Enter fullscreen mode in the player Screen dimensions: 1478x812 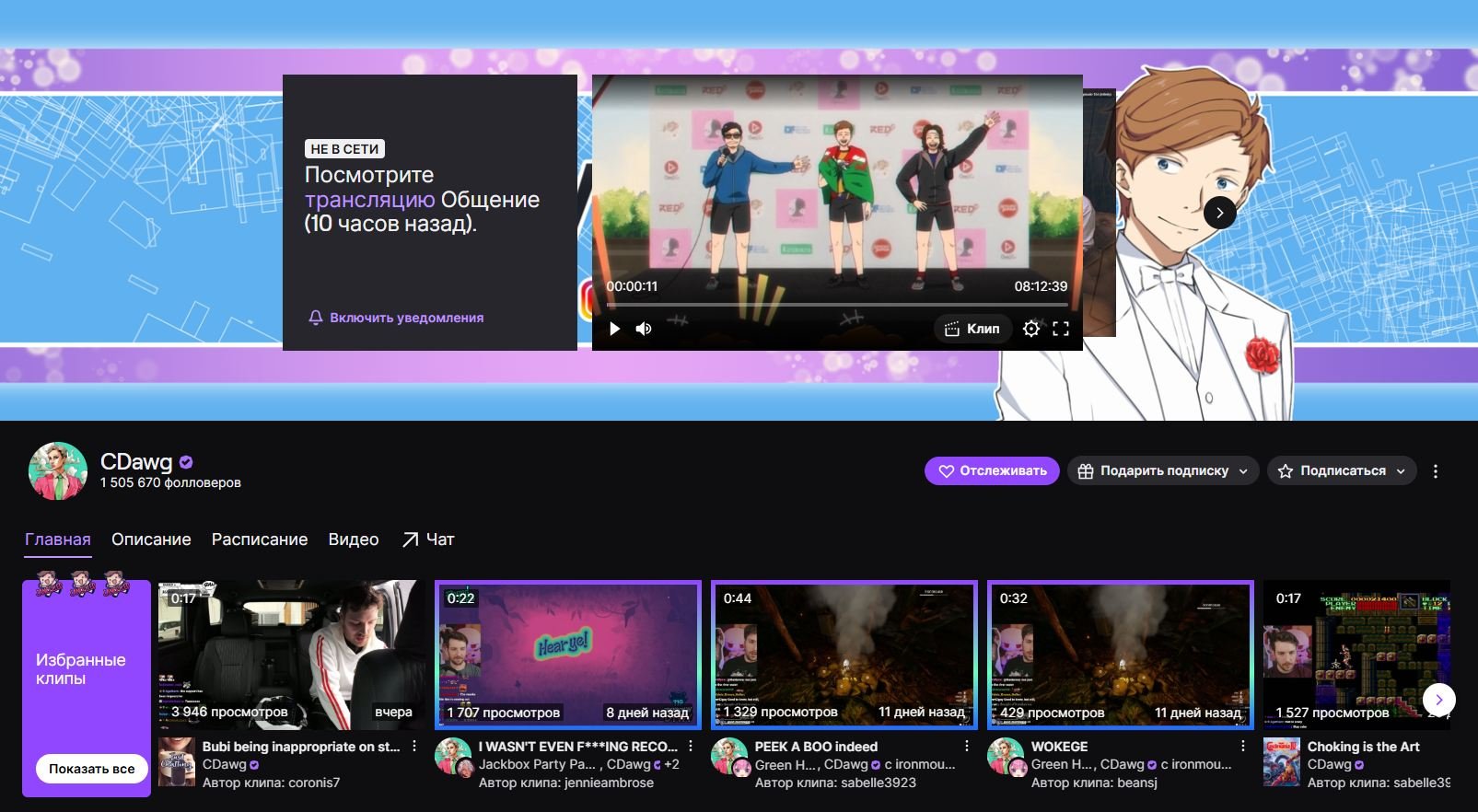point(1061,329)
